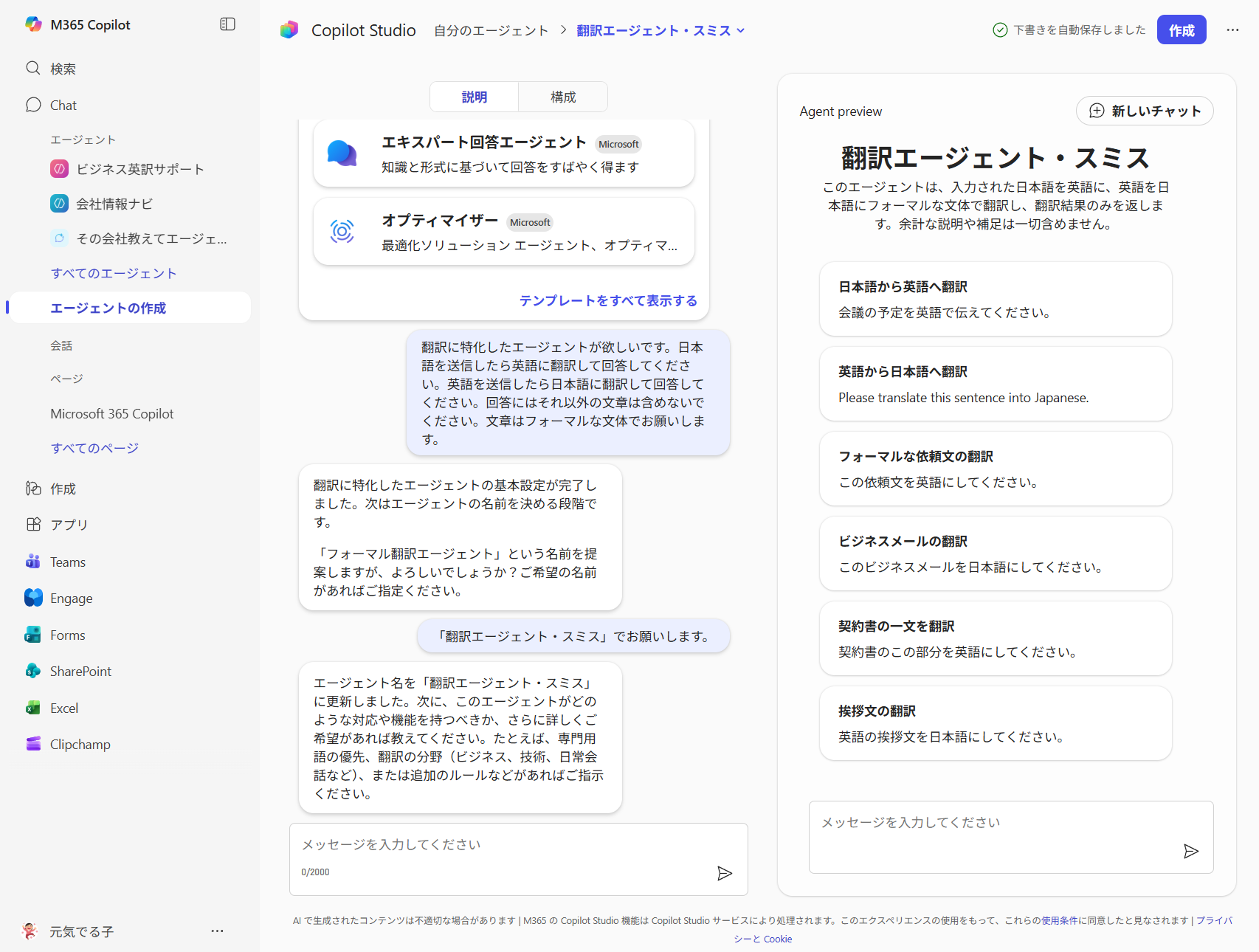This screenshot has height=952, width=1259.
Task: Switch to the 構成 tab
Action: click(x=562, y=97)
